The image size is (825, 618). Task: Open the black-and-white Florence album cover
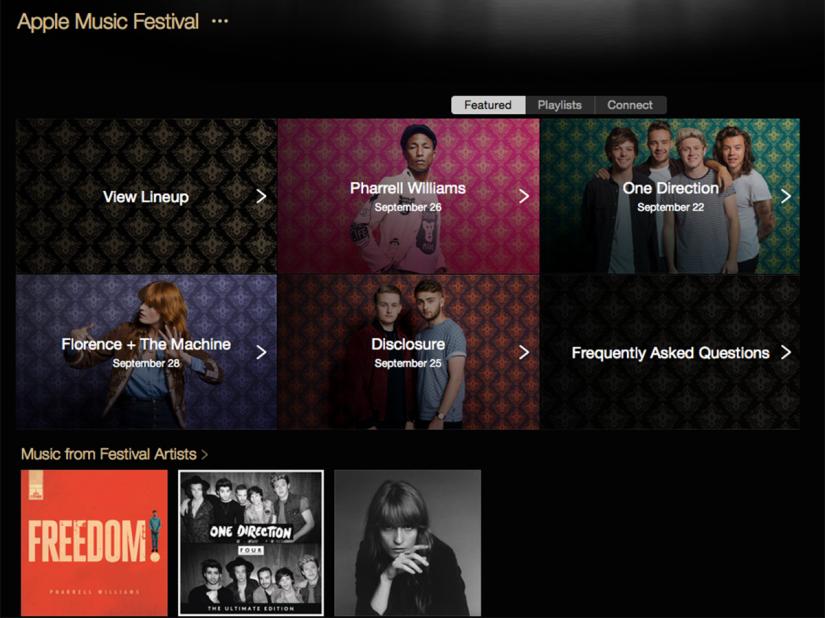[408, 543]
